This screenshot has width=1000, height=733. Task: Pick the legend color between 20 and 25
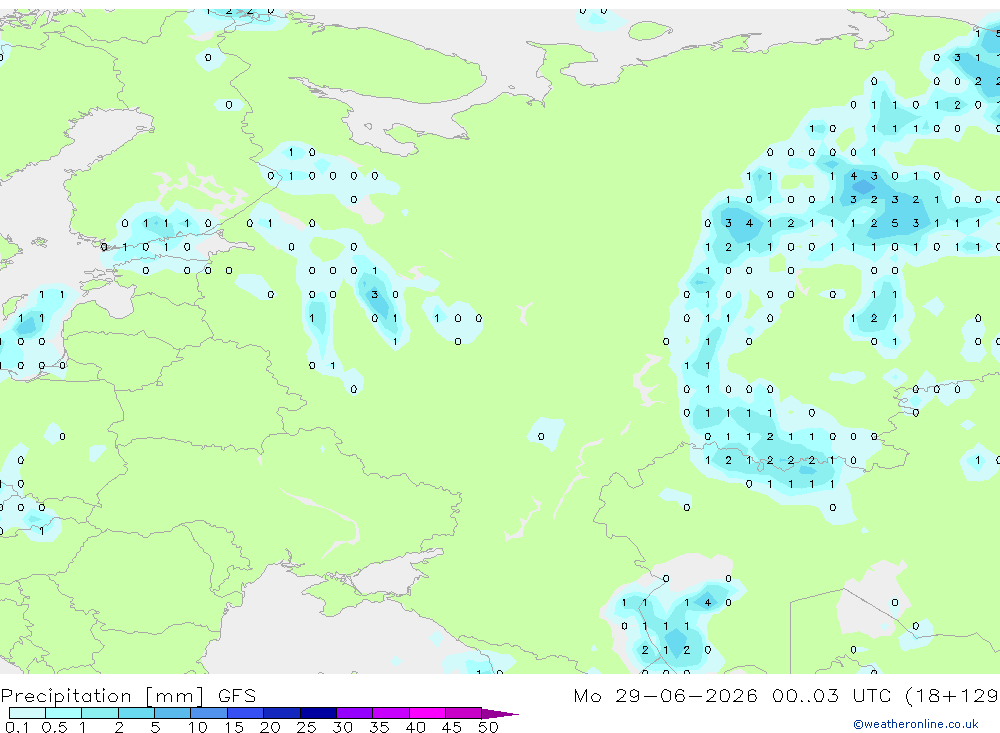(x=282, y=713)
